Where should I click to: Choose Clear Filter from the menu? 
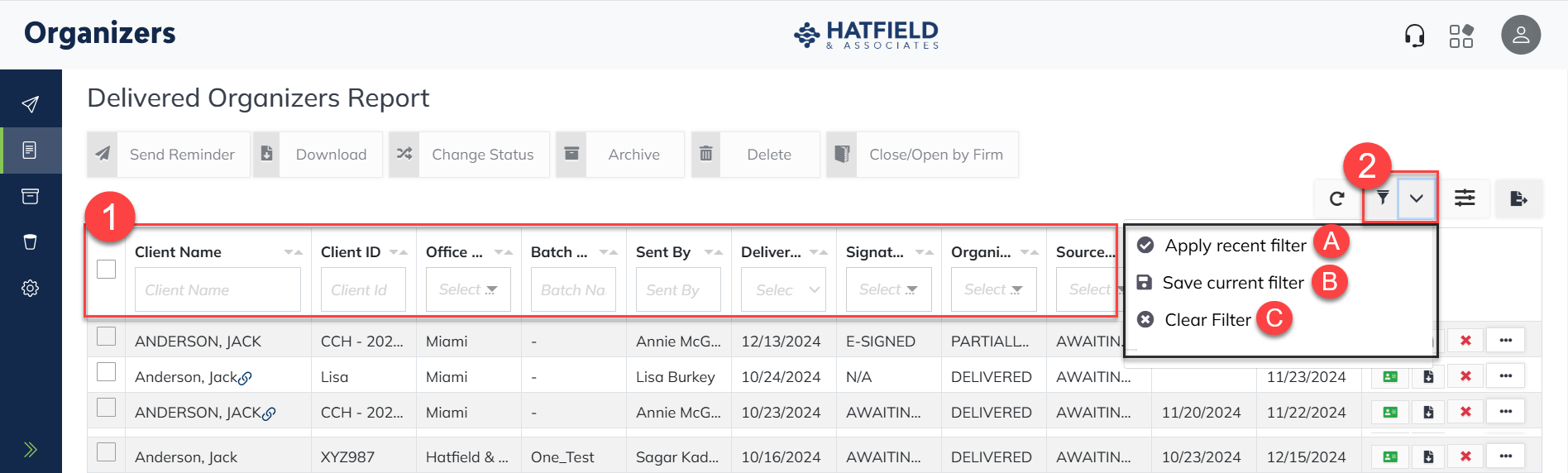click(1207, 320)
